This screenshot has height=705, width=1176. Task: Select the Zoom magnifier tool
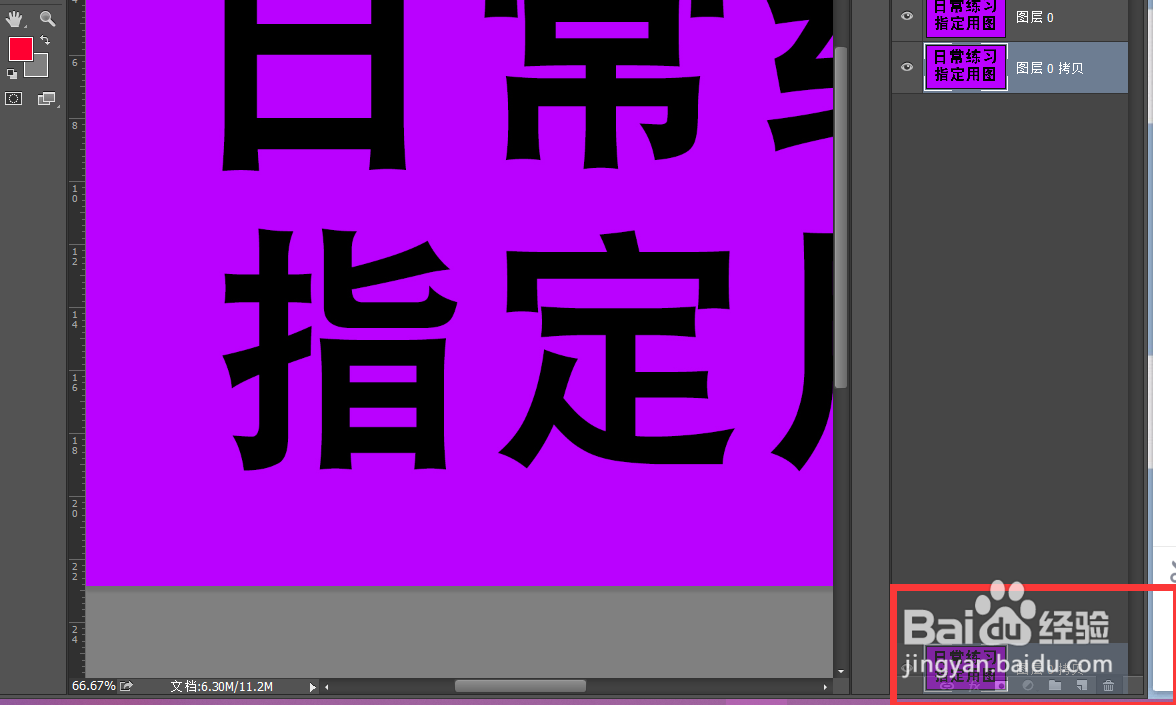pyautogui.click(x=47, y=18)
